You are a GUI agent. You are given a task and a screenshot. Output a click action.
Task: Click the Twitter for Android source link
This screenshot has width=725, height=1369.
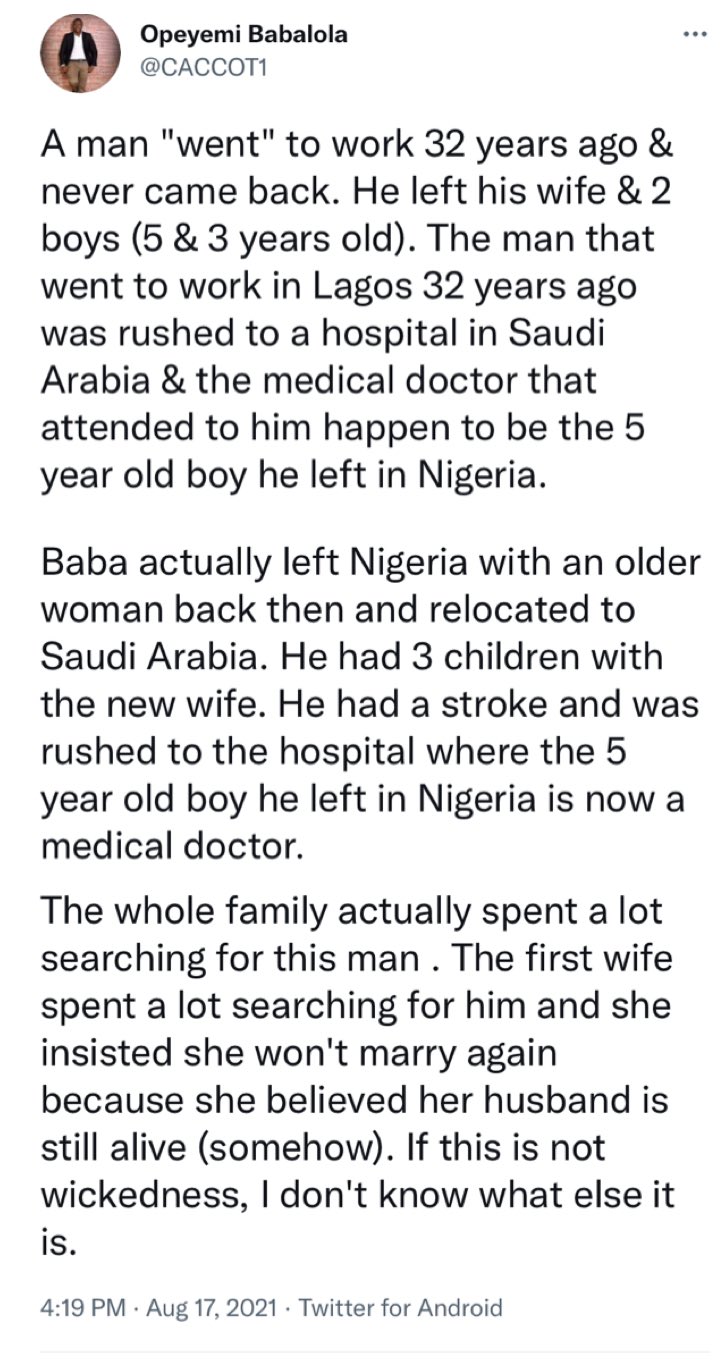(400, 1306)
